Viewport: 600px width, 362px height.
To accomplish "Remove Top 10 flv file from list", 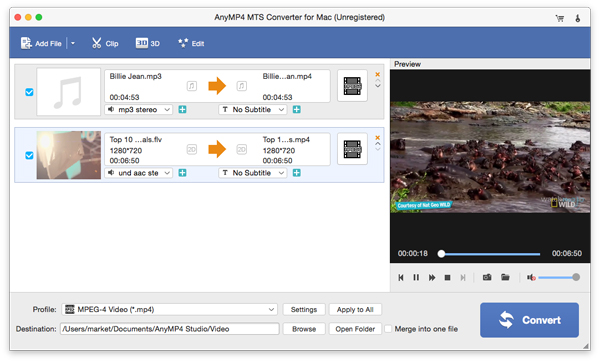I will 377,137.
